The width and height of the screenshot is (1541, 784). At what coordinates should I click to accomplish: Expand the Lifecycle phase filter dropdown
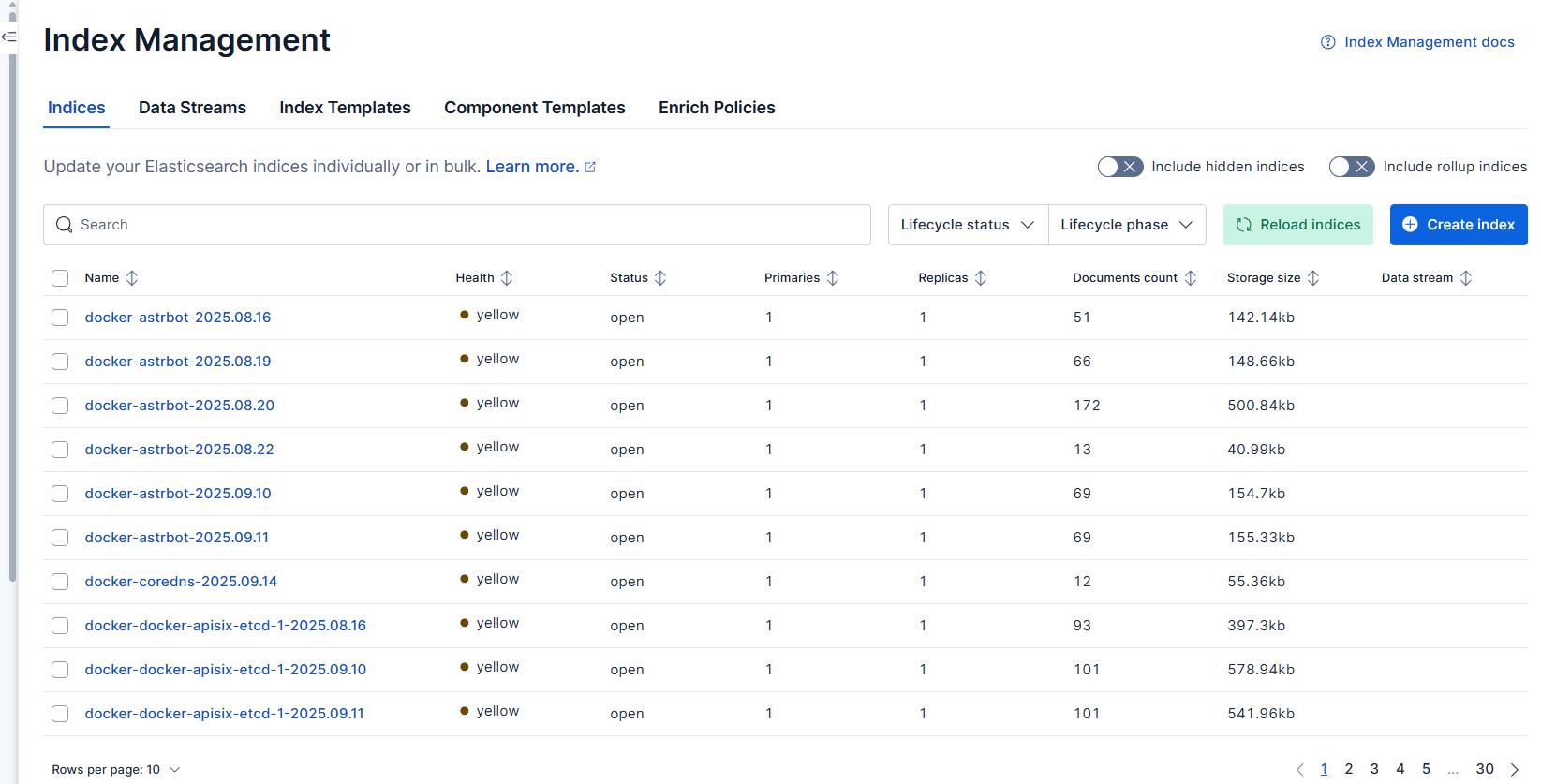1126,225
